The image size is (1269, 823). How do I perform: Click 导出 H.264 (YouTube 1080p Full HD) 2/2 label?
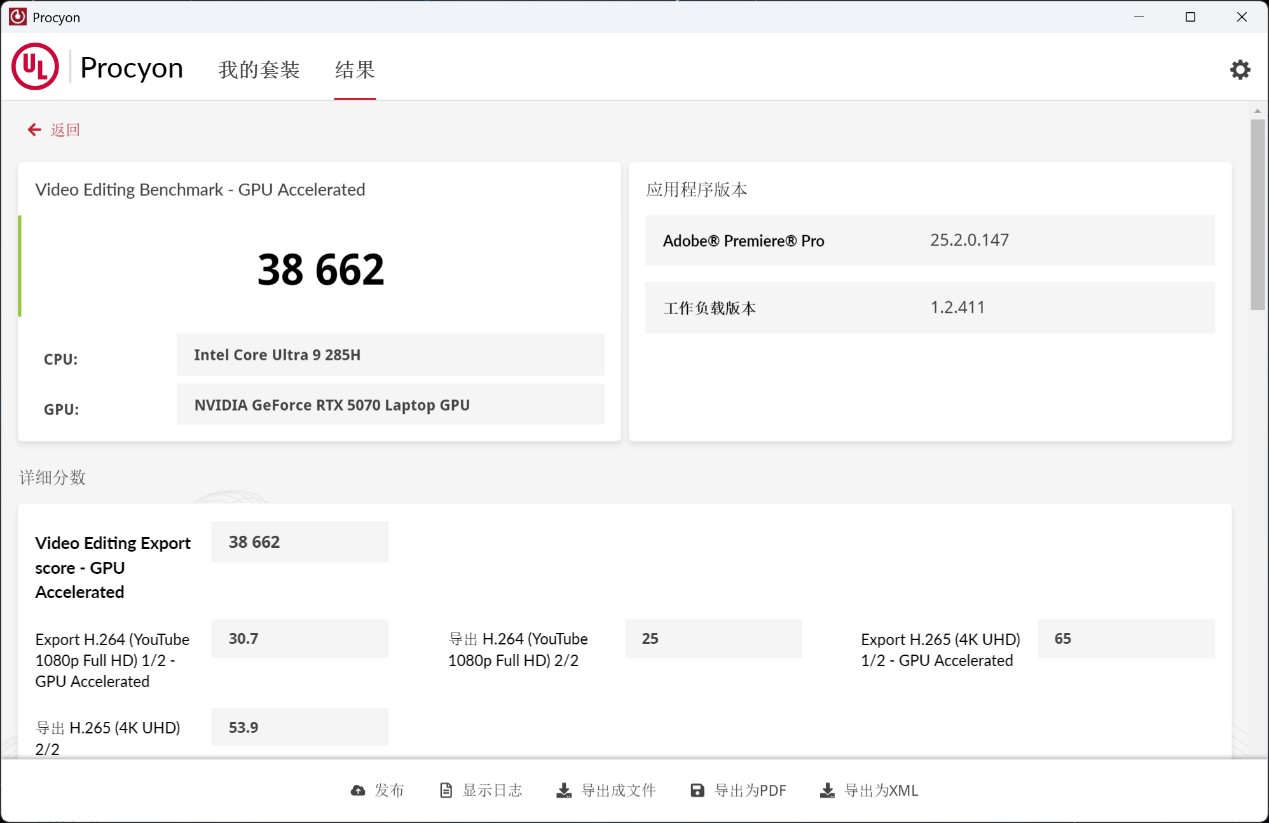pos(518,649)
